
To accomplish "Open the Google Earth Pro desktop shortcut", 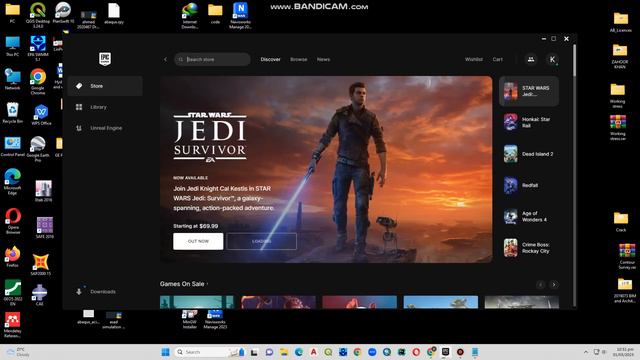I will [38, 149].
